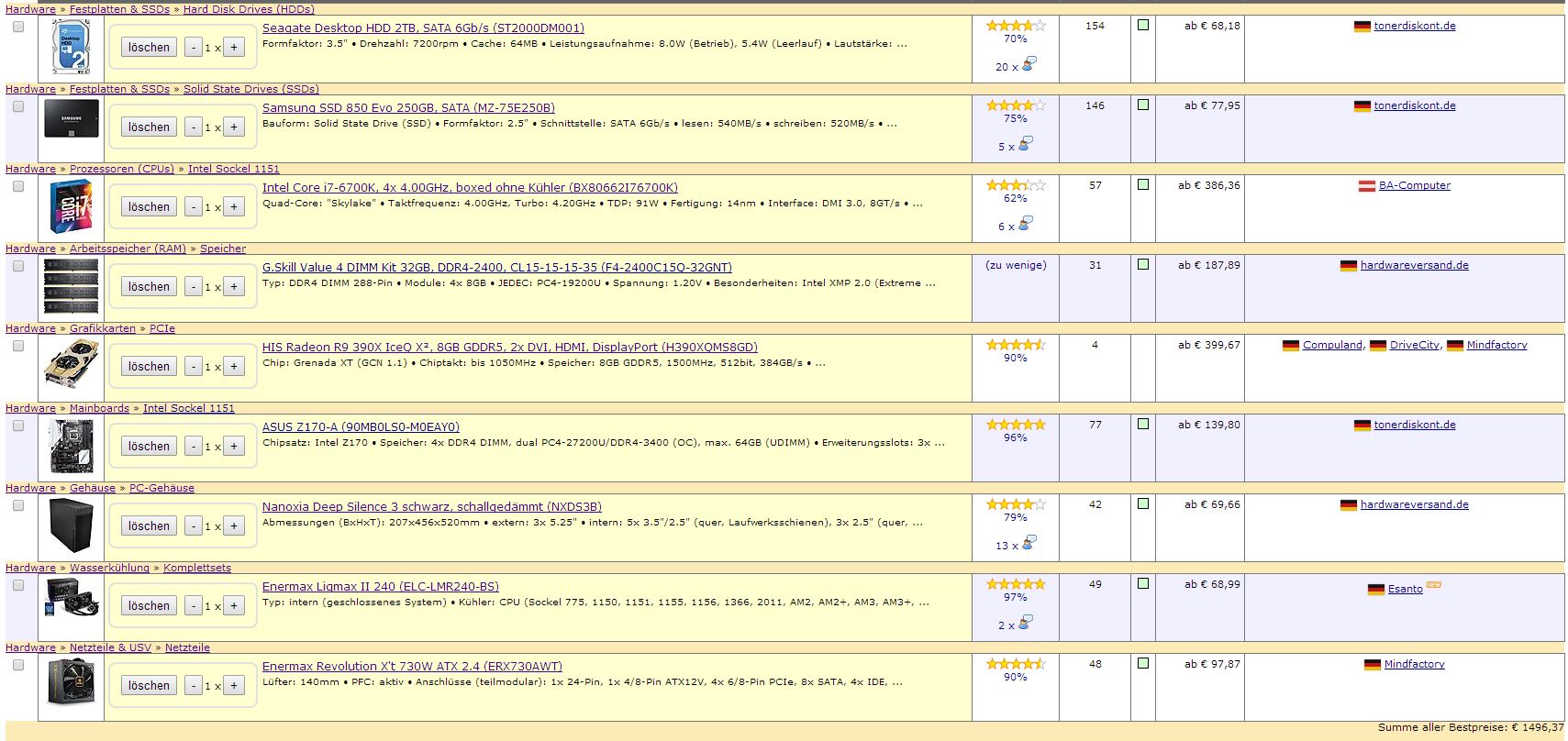
Task: Delete Intel Core i7 with löschen button
Action: pos(149,207)
